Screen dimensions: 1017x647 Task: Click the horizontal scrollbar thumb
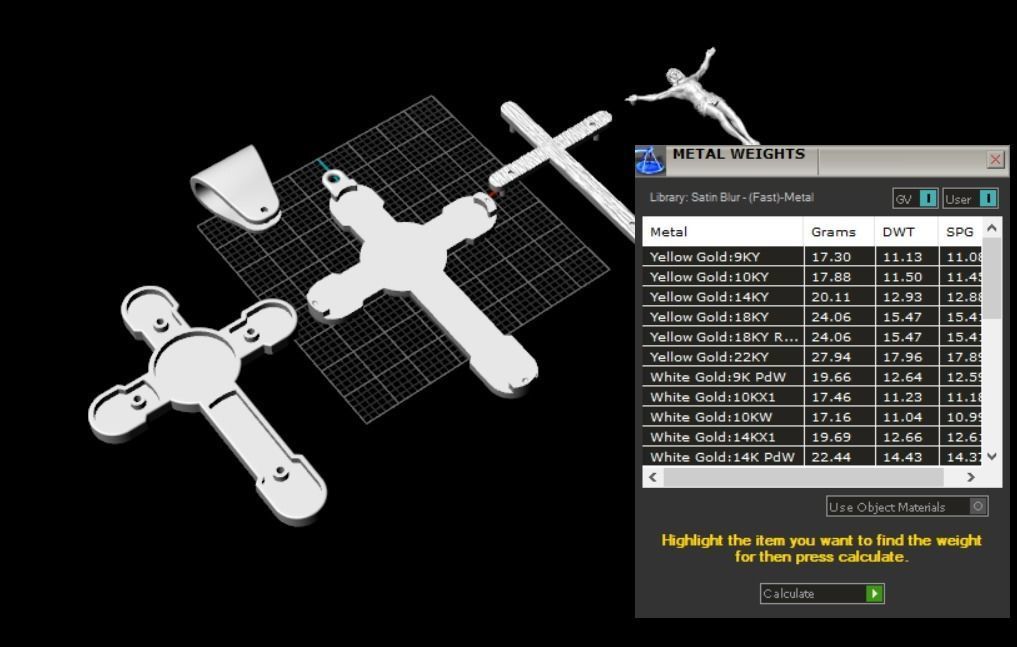[803, 477]
